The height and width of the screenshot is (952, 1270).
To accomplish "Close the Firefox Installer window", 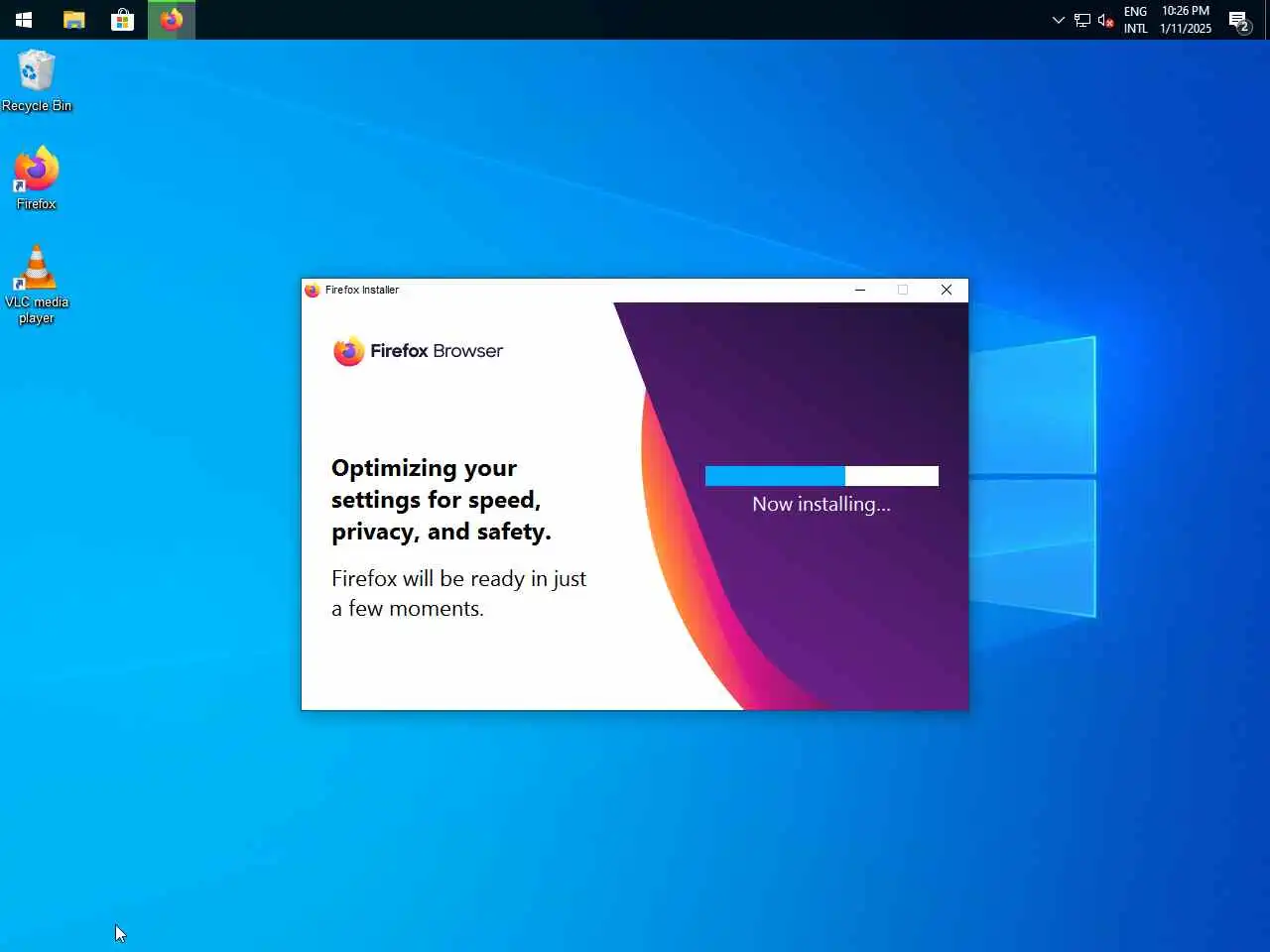I will (947, 291).
